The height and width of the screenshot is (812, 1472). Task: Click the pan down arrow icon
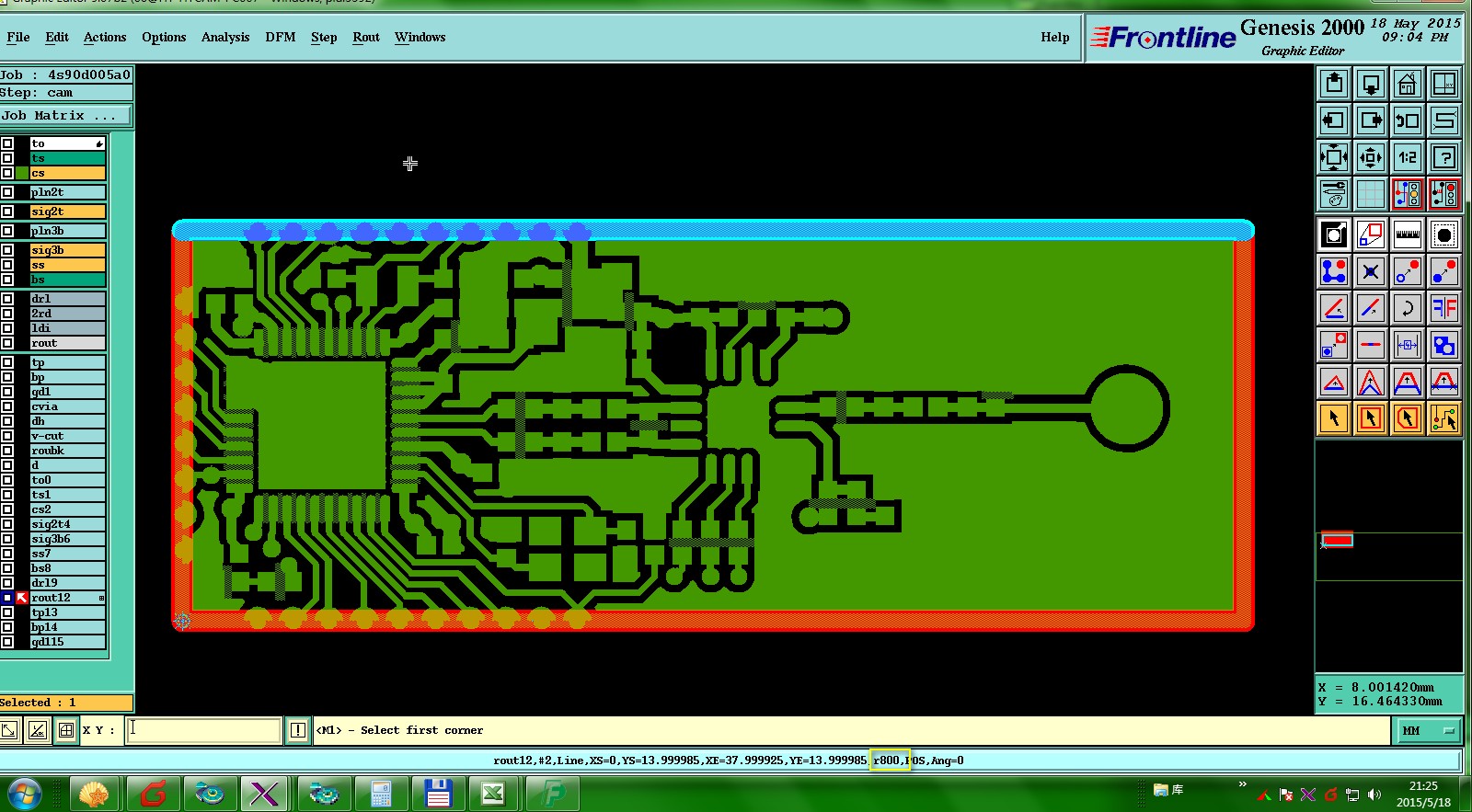[x=1371, y=84]
